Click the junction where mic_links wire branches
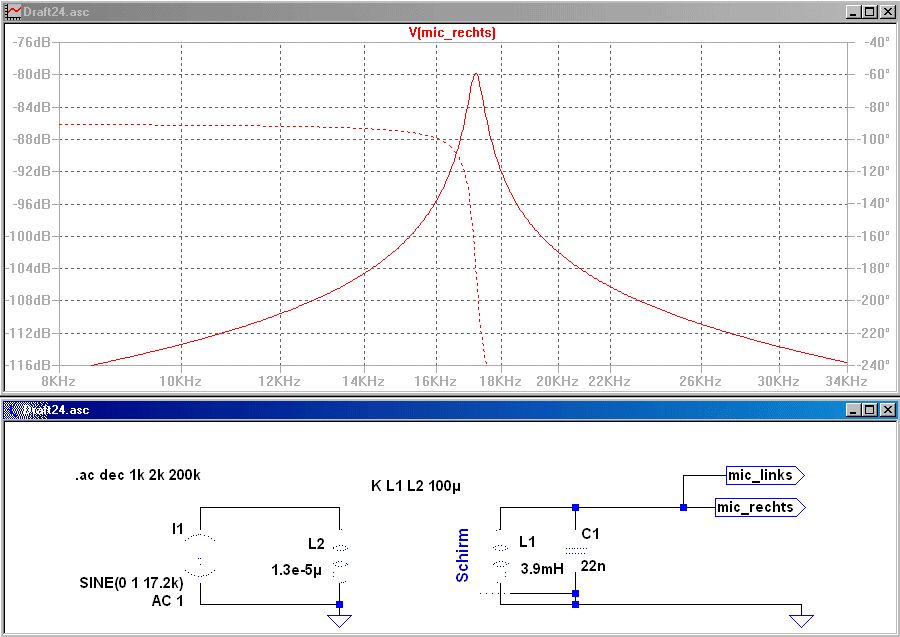Image resolution: width=900 pixels, height=637 pixels. 683,507
